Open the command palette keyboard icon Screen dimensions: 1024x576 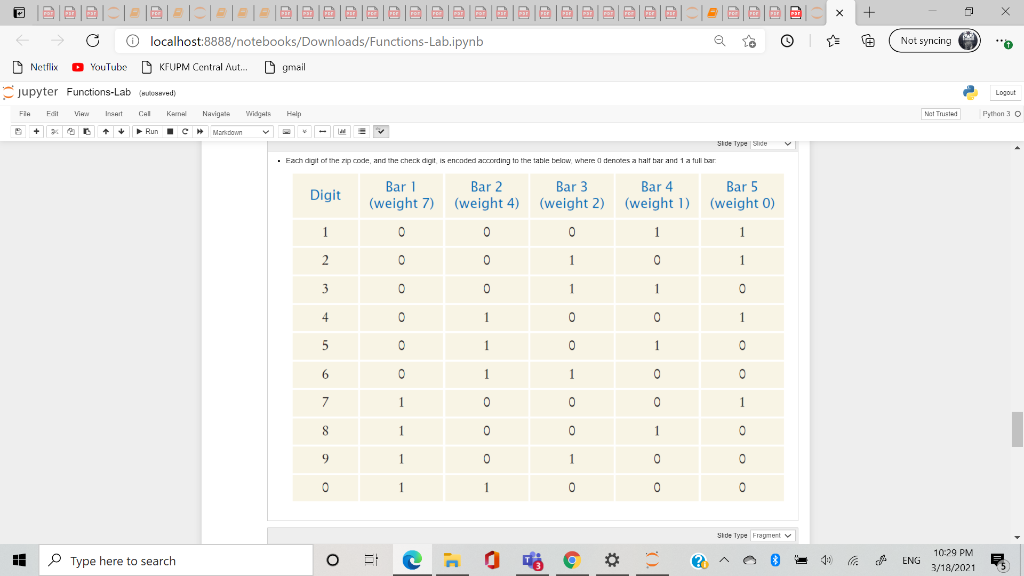point(286,131)
